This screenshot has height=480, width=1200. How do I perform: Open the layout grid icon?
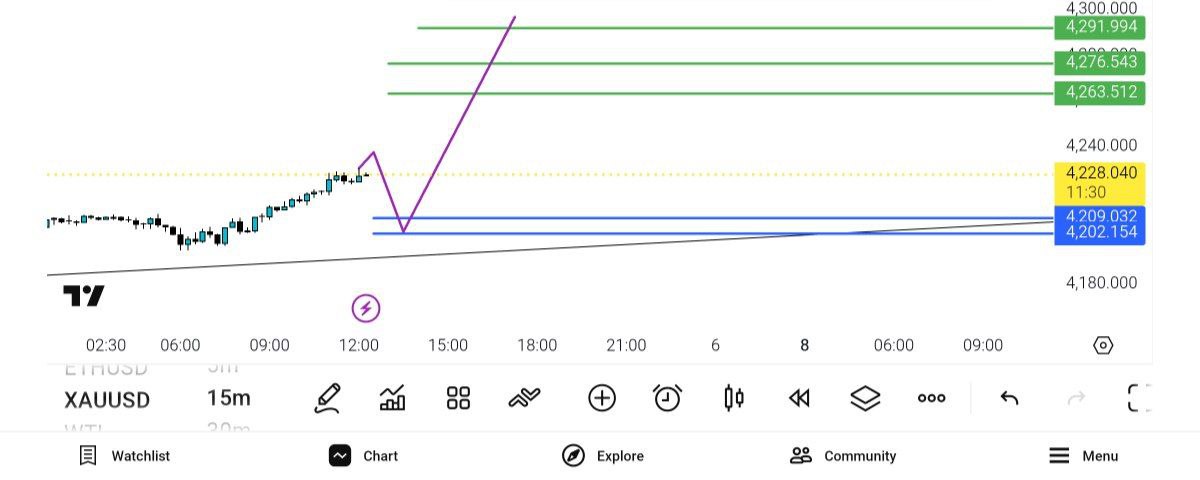(458, 398)
